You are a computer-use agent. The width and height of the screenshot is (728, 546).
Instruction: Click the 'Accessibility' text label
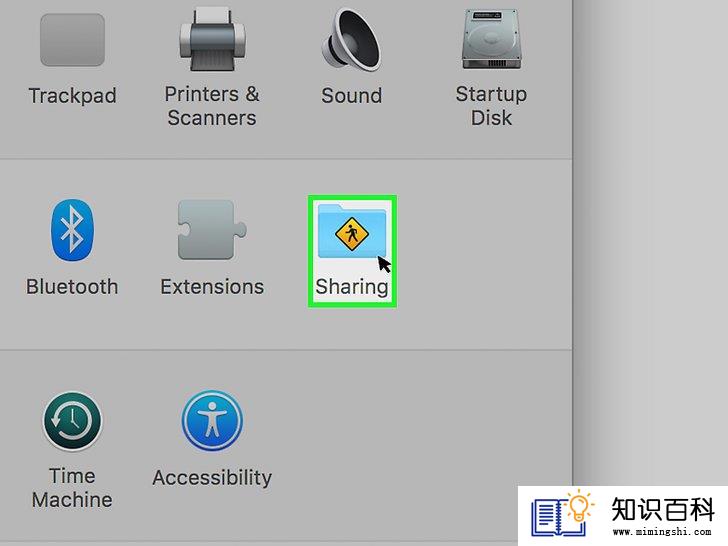(x=212, y=478)
